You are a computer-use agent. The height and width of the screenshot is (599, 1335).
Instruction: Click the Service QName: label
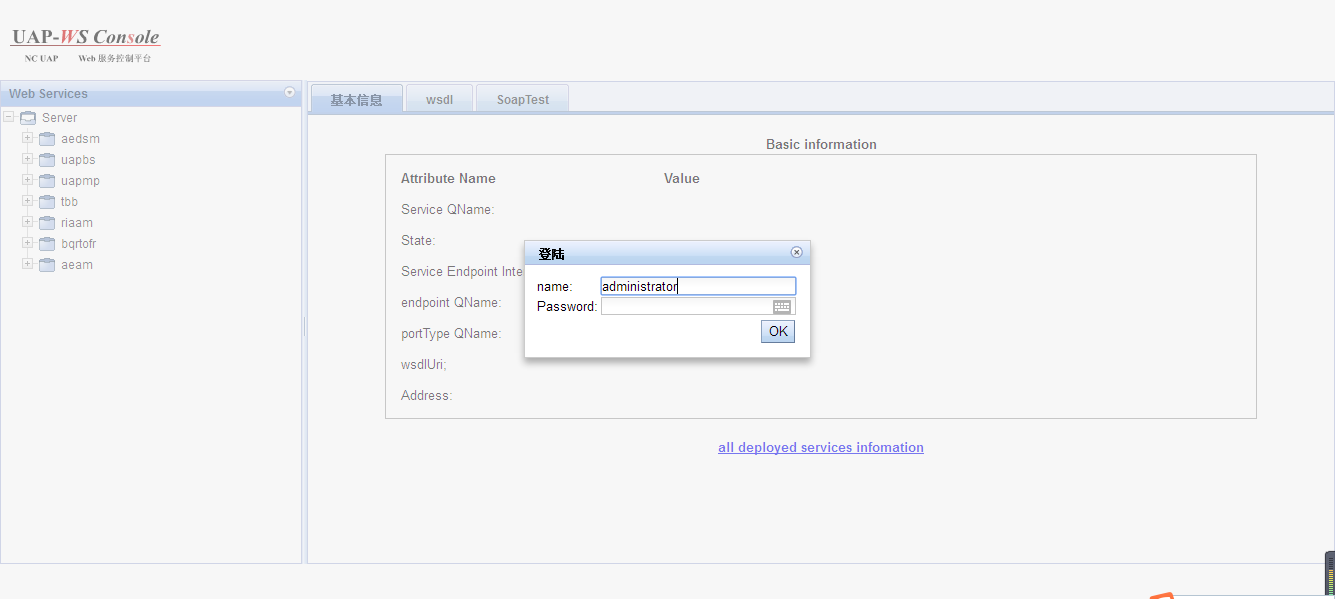tap(448, 209)
